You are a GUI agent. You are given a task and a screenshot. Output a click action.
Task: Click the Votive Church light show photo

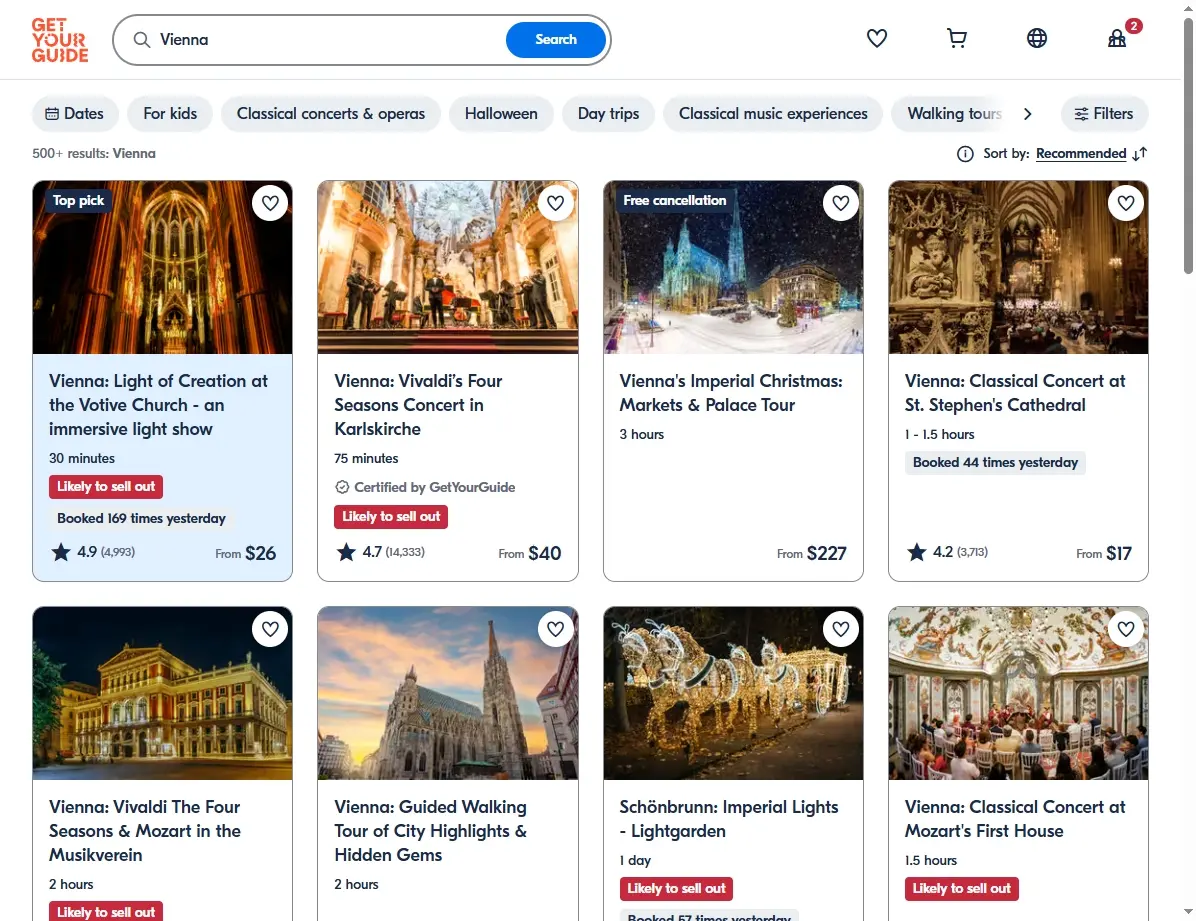coord(162,267)
